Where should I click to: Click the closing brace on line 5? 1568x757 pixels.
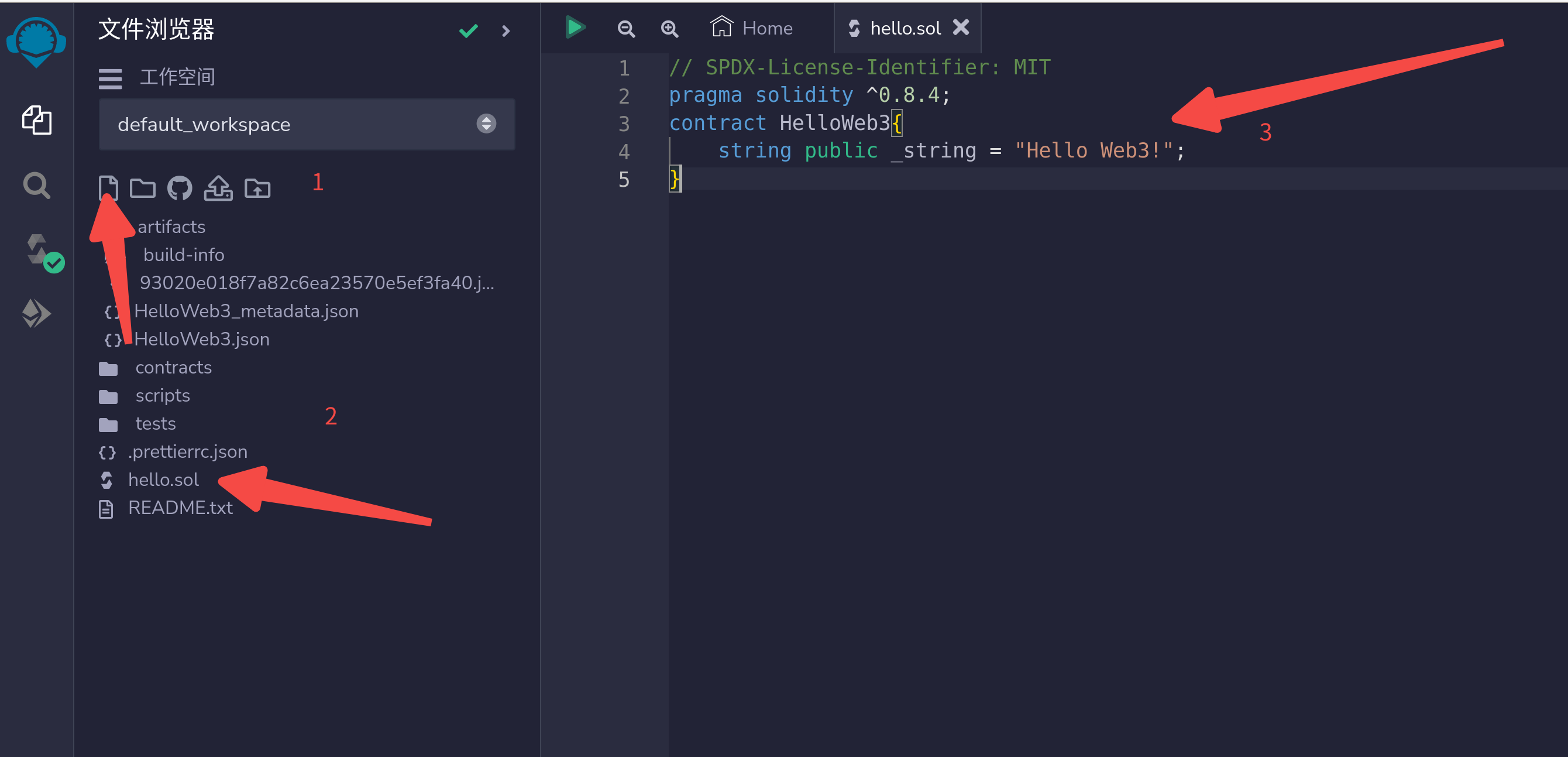675,179
